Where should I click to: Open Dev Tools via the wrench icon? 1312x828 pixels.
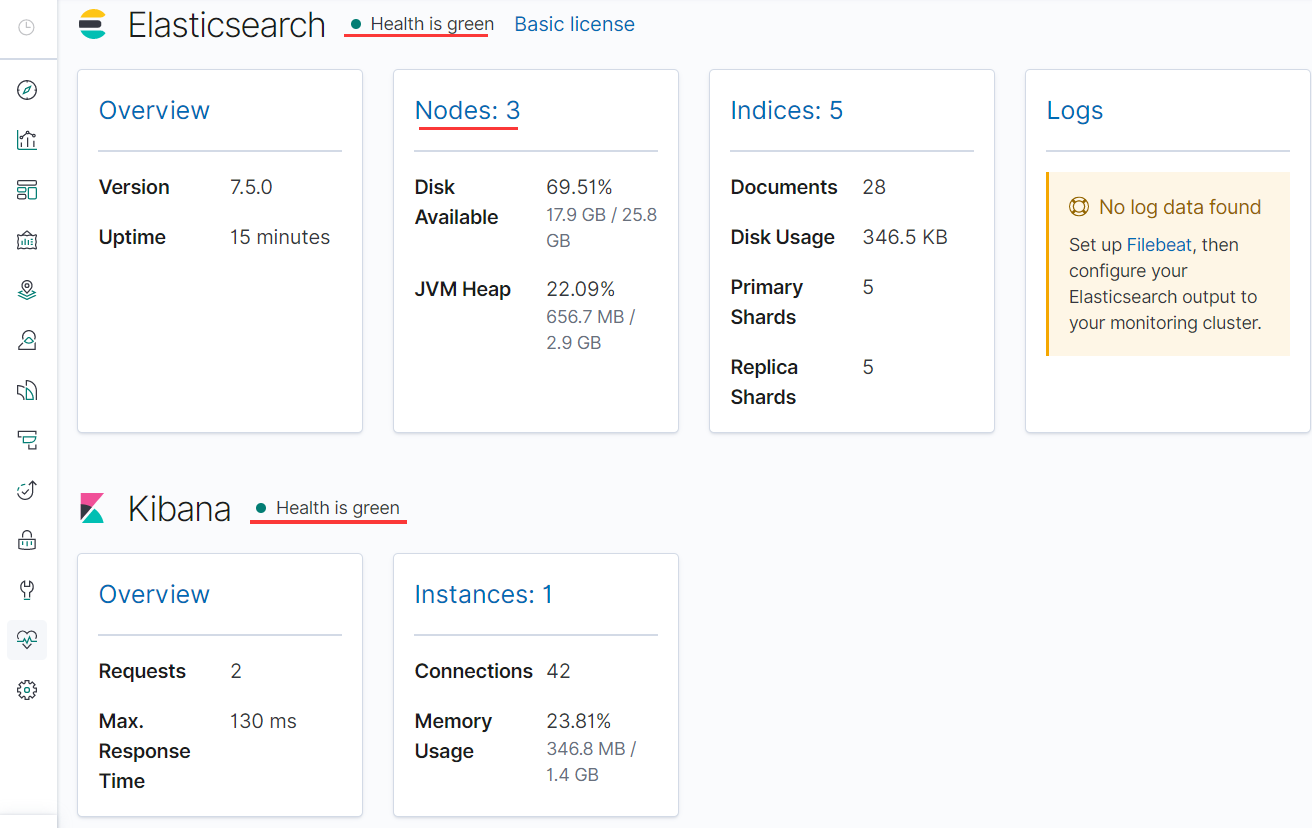[x=27, y=590]
